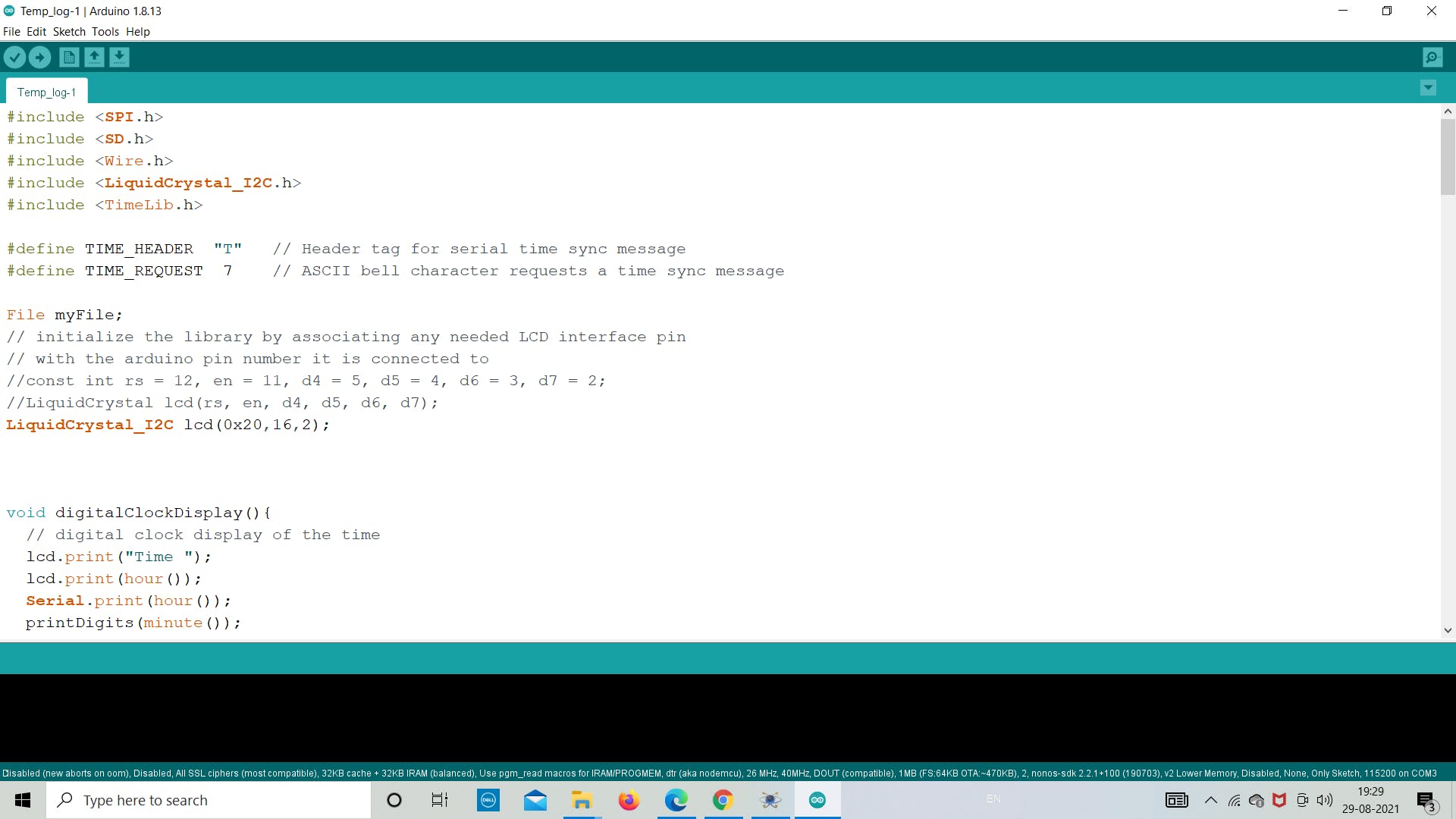This screenshot has width=1456, height=819.
Task: Open the Help menu
Action: (138, 31)
